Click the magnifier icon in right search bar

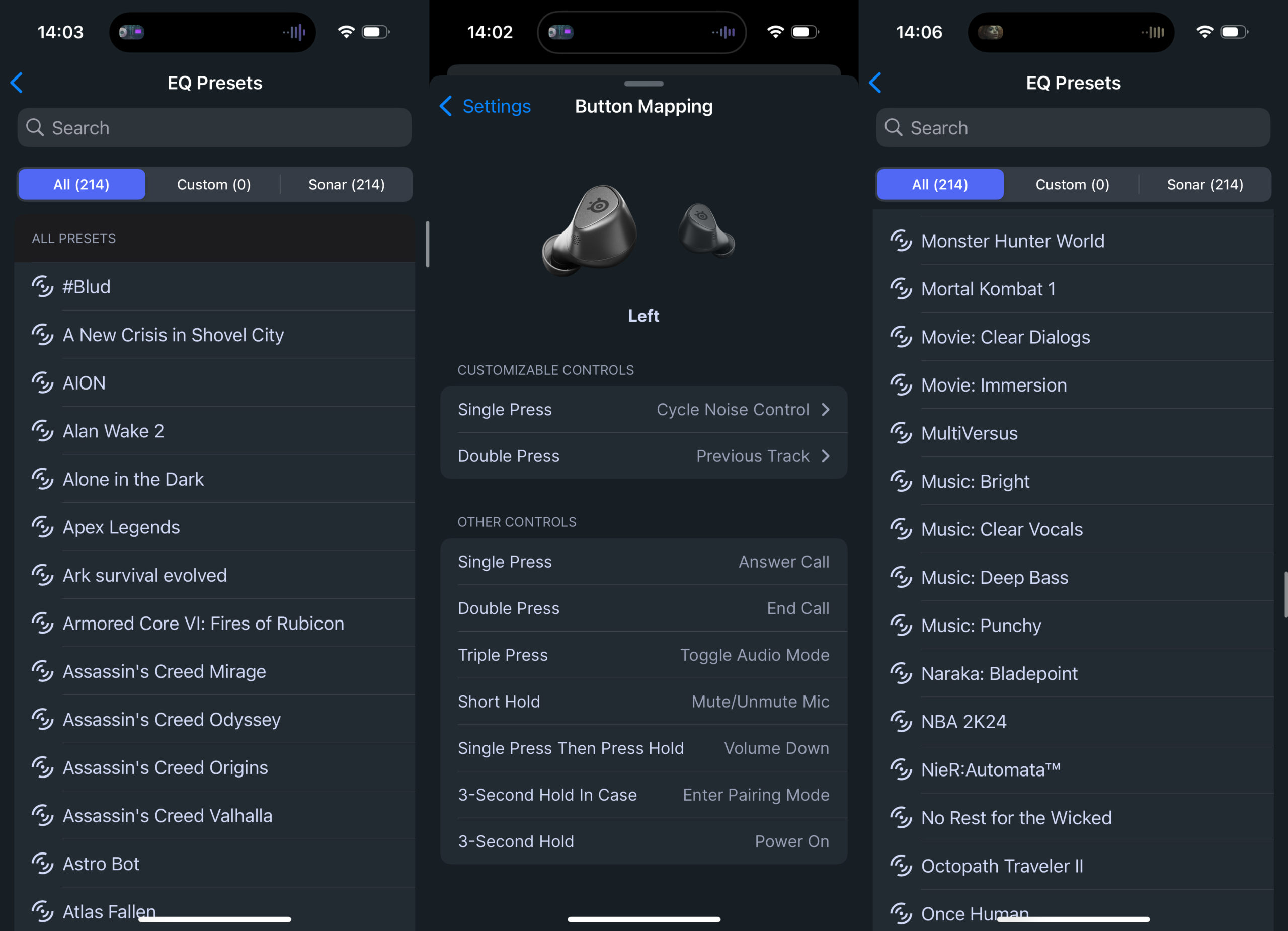894,127
